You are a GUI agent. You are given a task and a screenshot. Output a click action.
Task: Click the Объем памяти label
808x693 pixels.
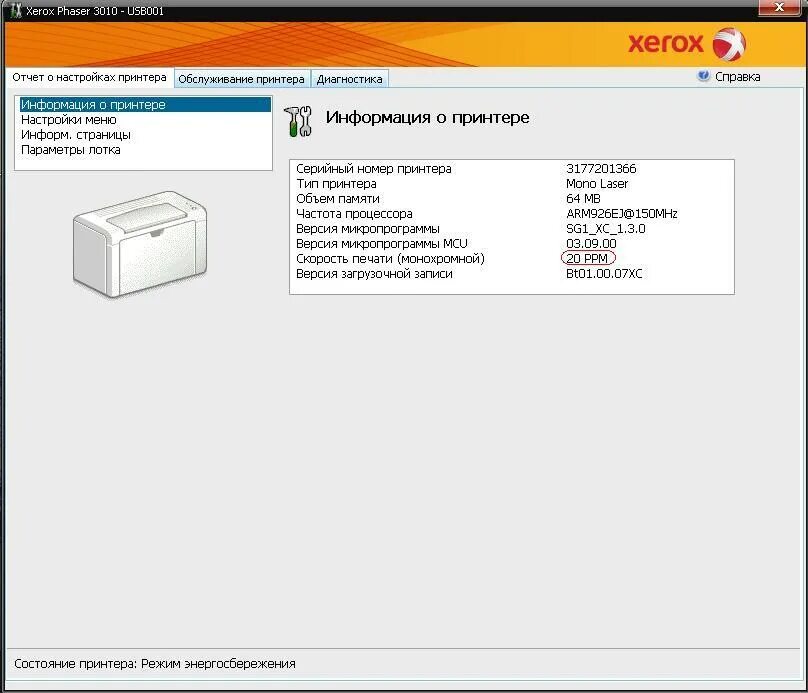pyautogui.click(x=338, y=198)
